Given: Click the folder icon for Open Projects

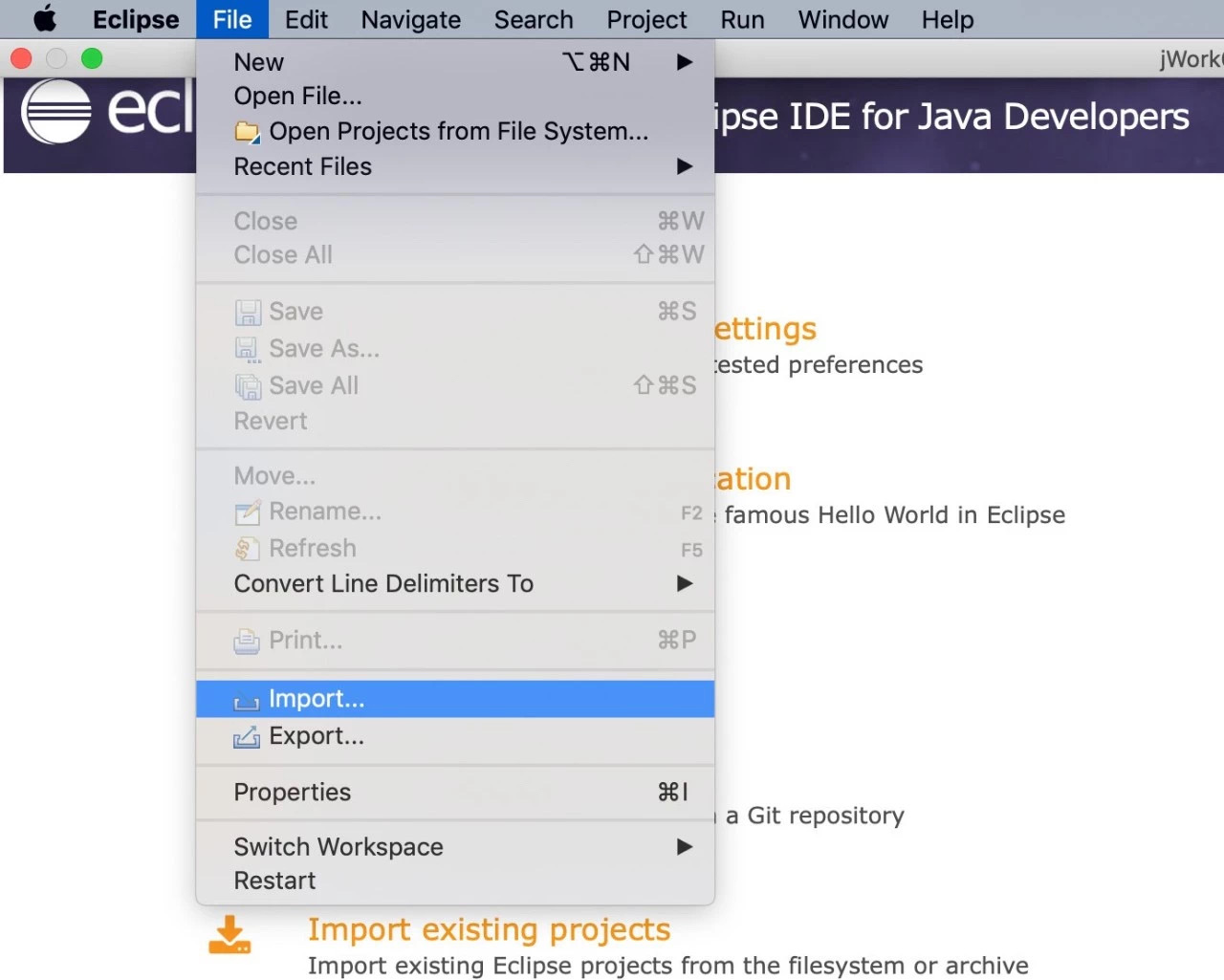Looking at the screenshot, I should pos(247,132).
